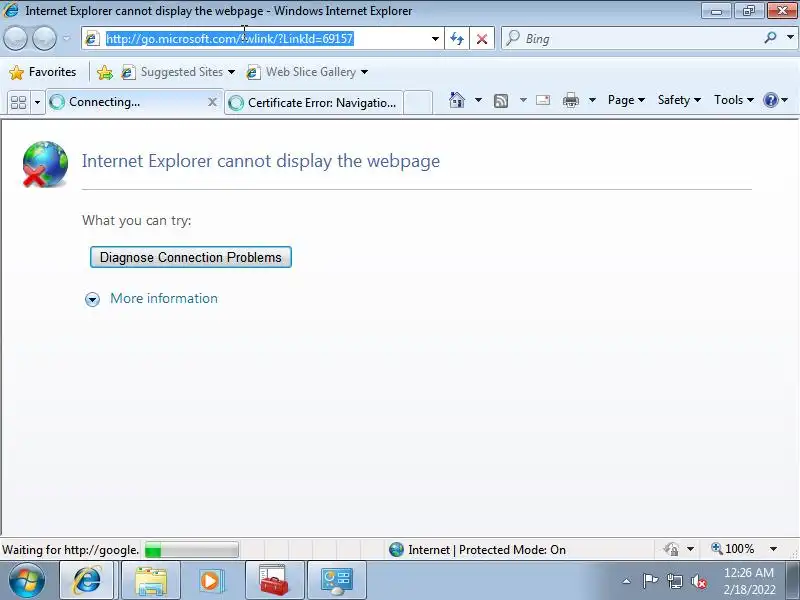Expand the Home button dropdown arrow
Viewport: 800px width, 600px height.
[478, 100]
